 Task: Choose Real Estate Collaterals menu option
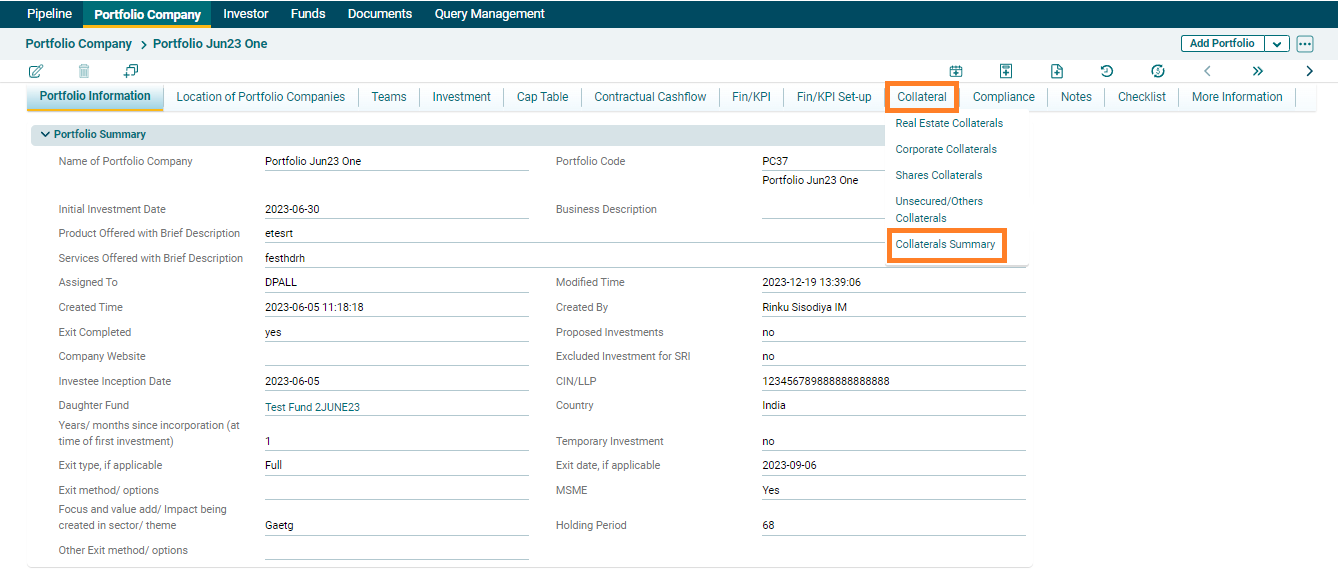point(949,123)
